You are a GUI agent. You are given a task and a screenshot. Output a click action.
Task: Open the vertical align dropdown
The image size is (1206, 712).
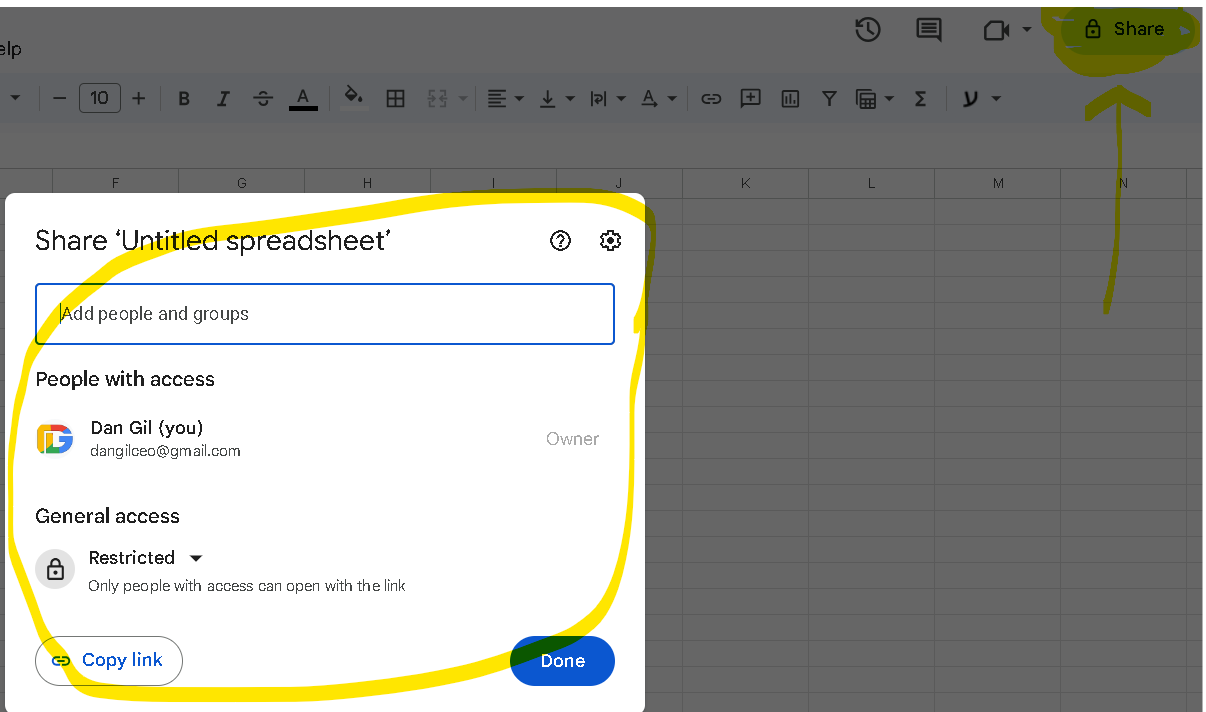pyautogui.click(x=556, y=98)
